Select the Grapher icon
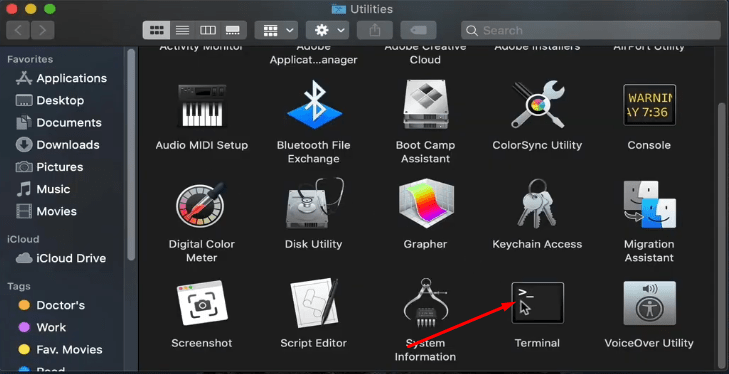 [x=426, y=204]
